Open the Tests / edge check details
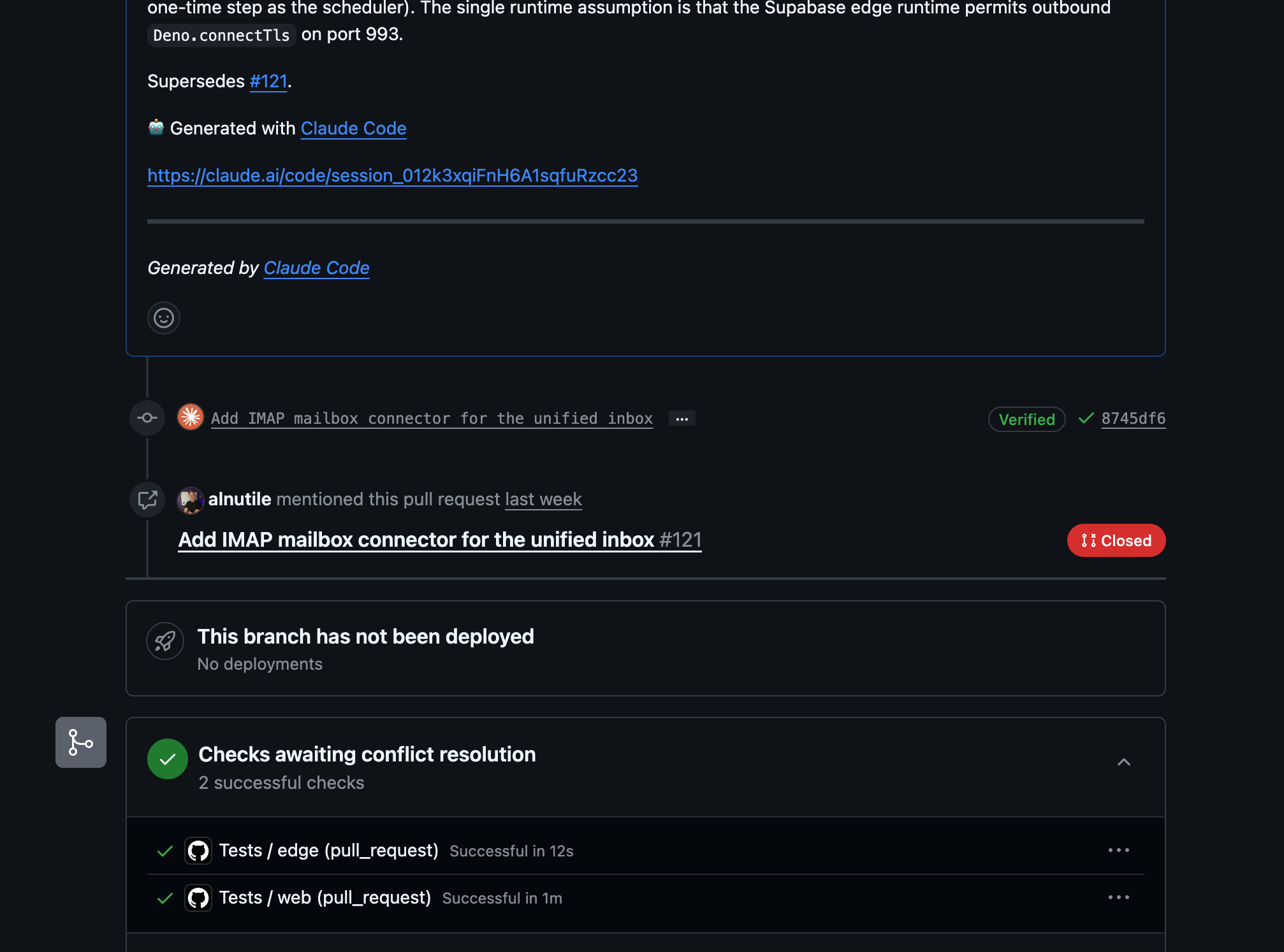1284x952 pixels. pyautogui.click(x=328, y=851)
